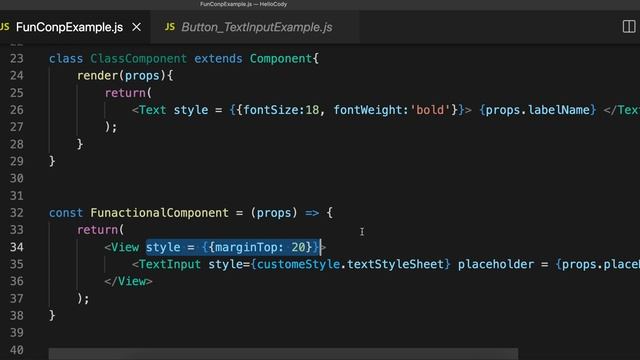The height and width of the screenshot is (360, 640).
Task: Click the closing </View> tag on line 36
Action: tap(128, 282)
